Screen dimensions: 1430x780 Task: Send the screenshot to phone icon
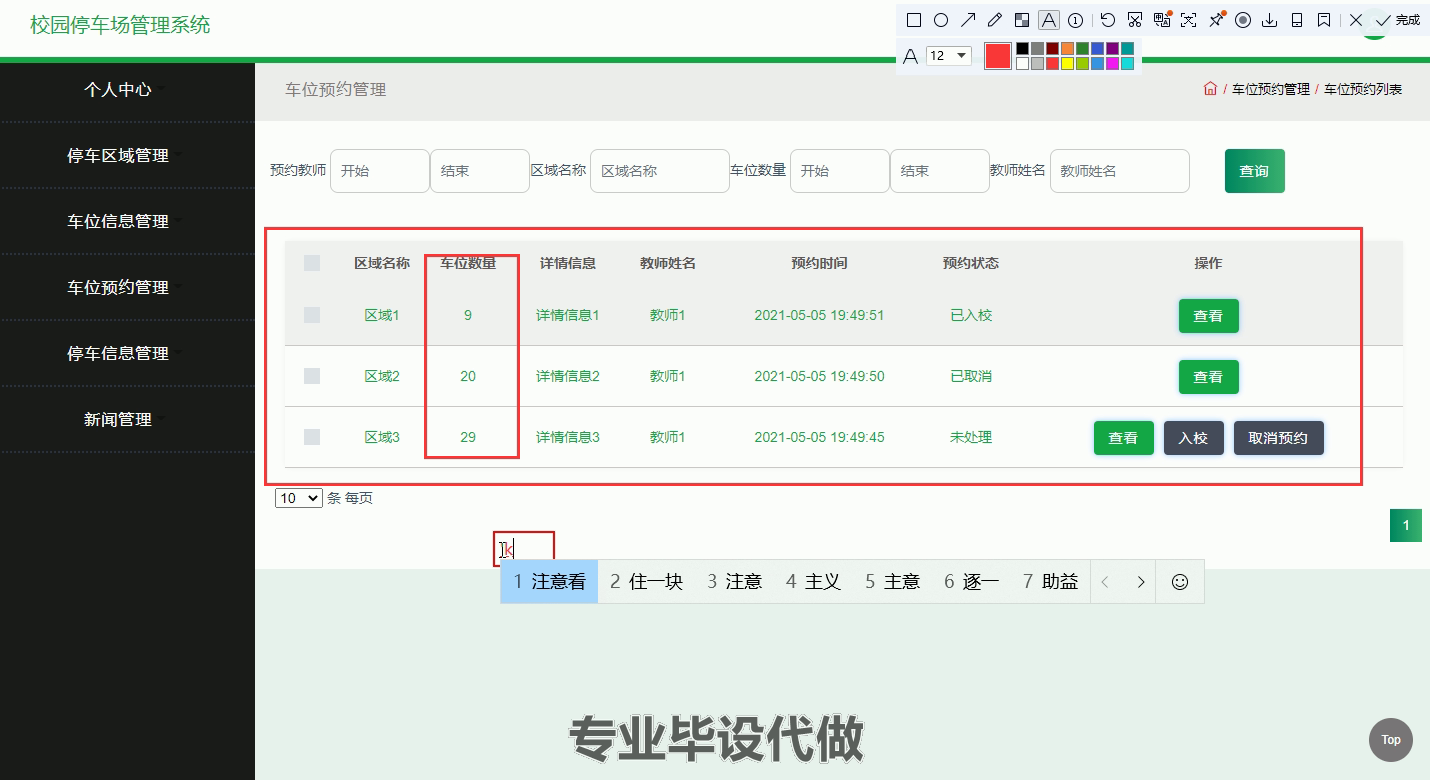pyautogui.click(x=1297, y=20)
